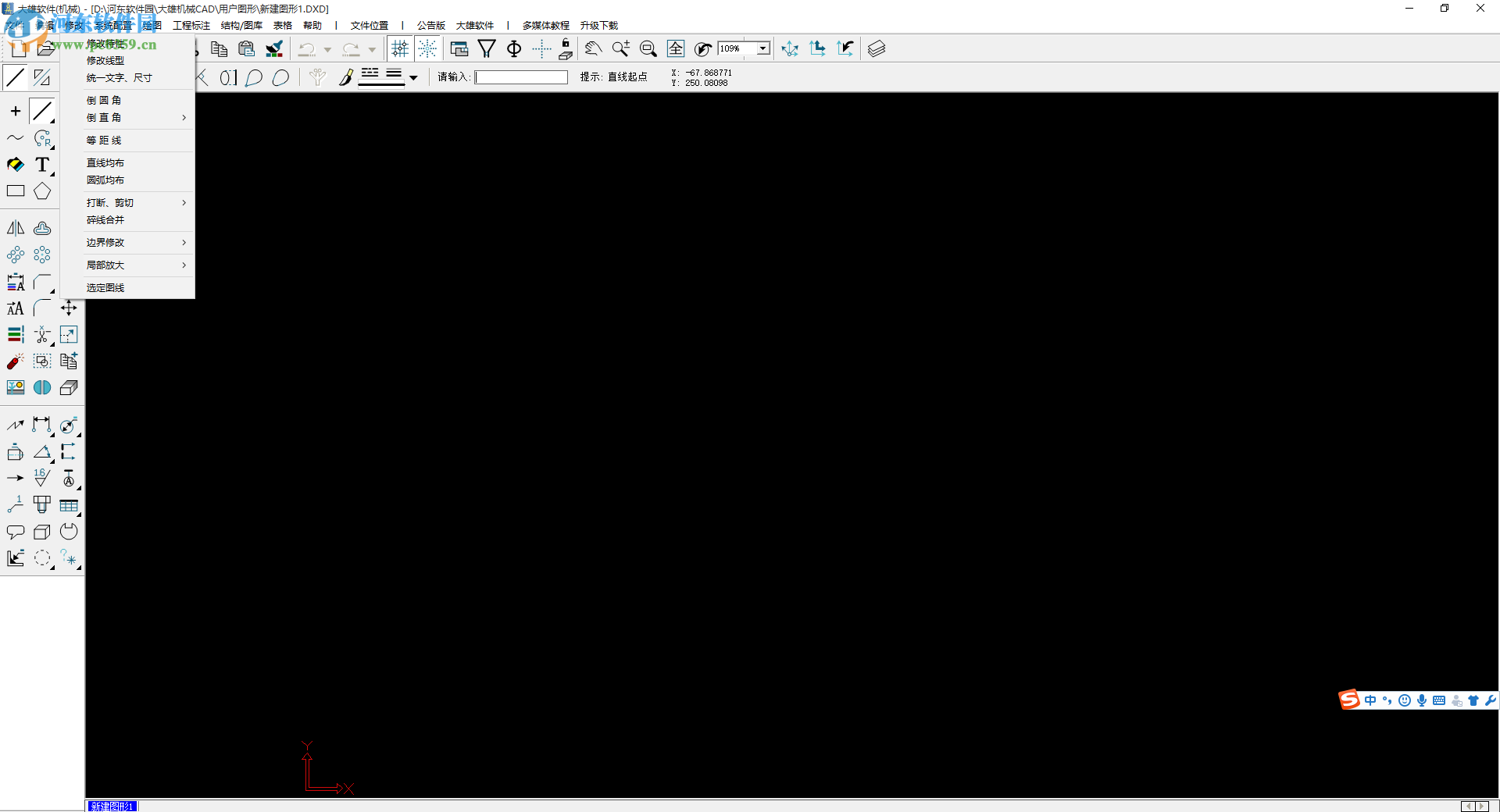Viewport: 1500px width, 812px height.
Task: Click the zoom in magnifier
Action: click(620, 49)
